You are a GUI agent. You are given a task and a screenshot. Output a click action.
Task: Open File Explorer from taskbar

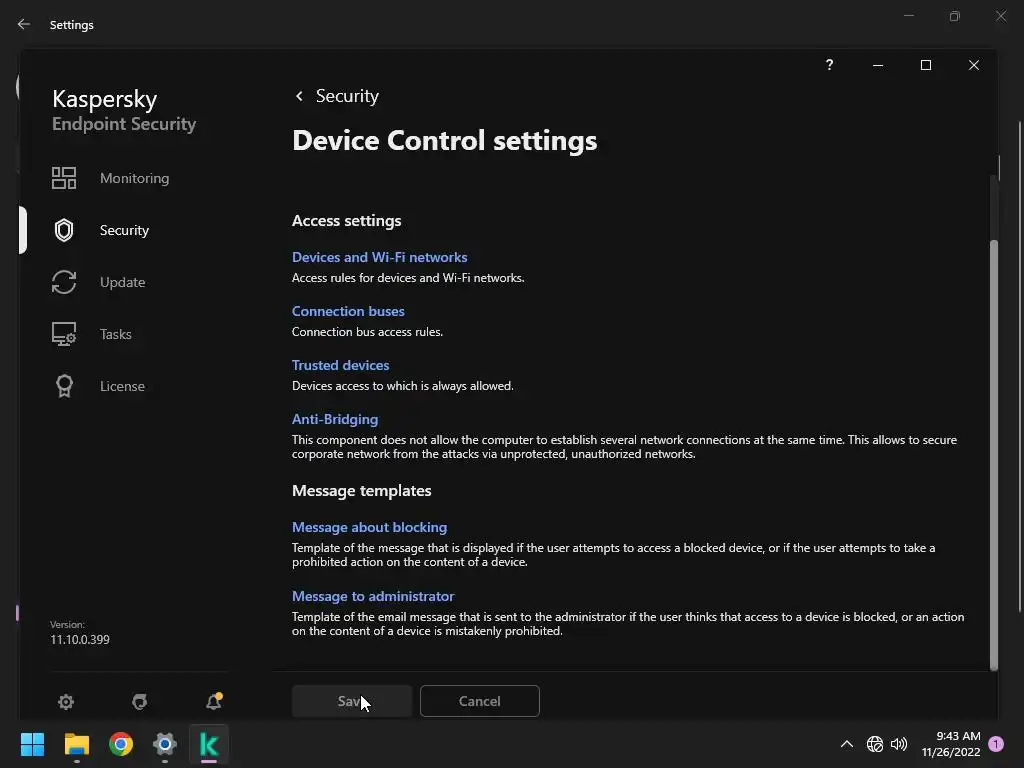coord(76,744)
